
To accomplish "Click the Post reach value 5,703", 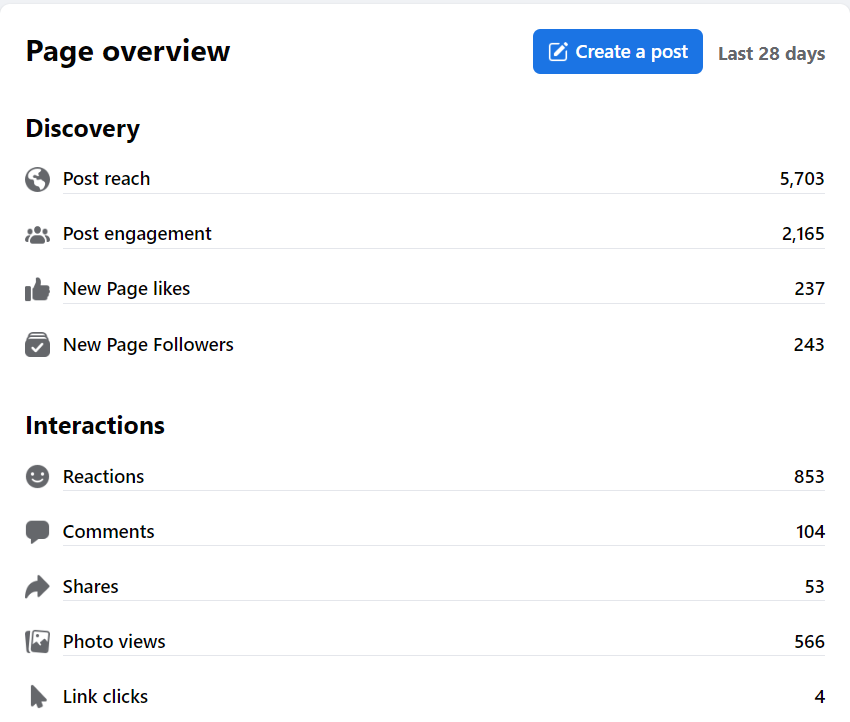I will point(802,179).
